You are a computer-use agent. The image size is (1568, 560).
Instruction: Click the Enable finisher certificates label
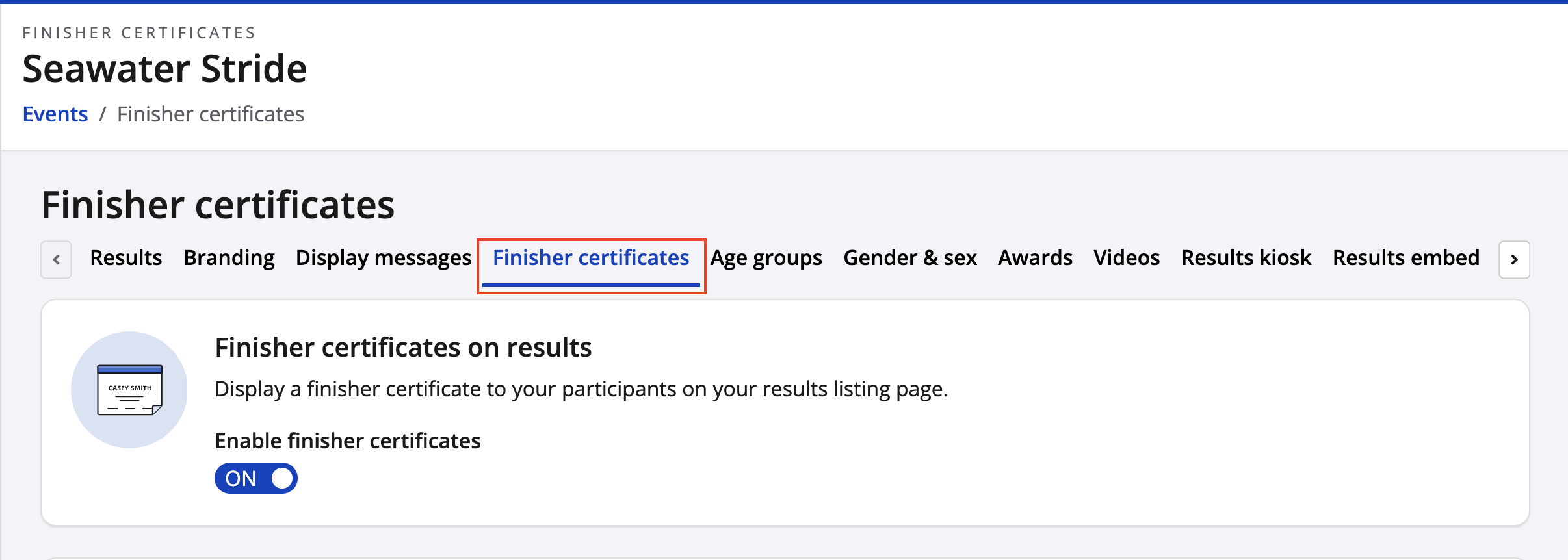[348, 441]
